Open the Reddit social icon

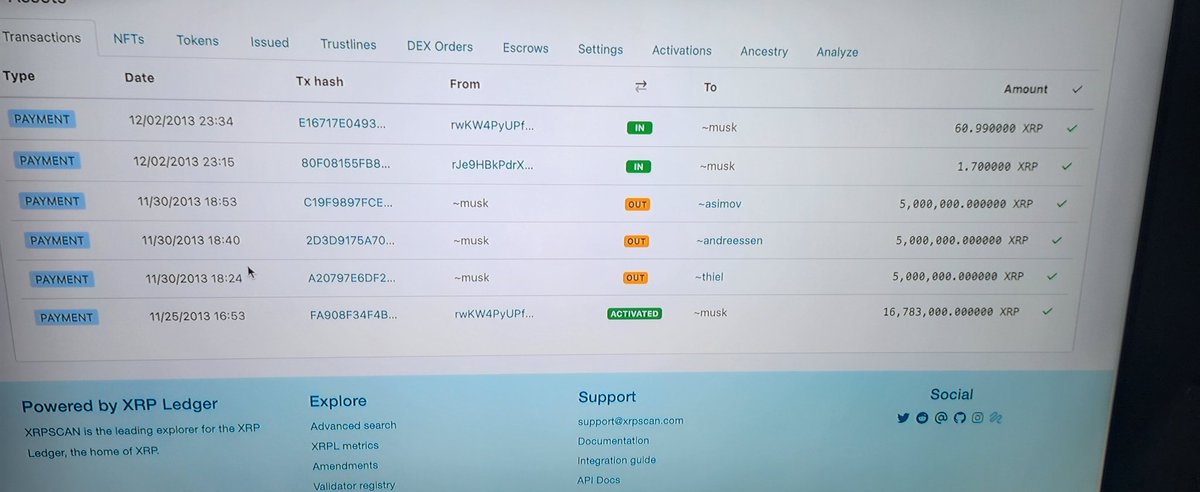click(x=921, y=417)
